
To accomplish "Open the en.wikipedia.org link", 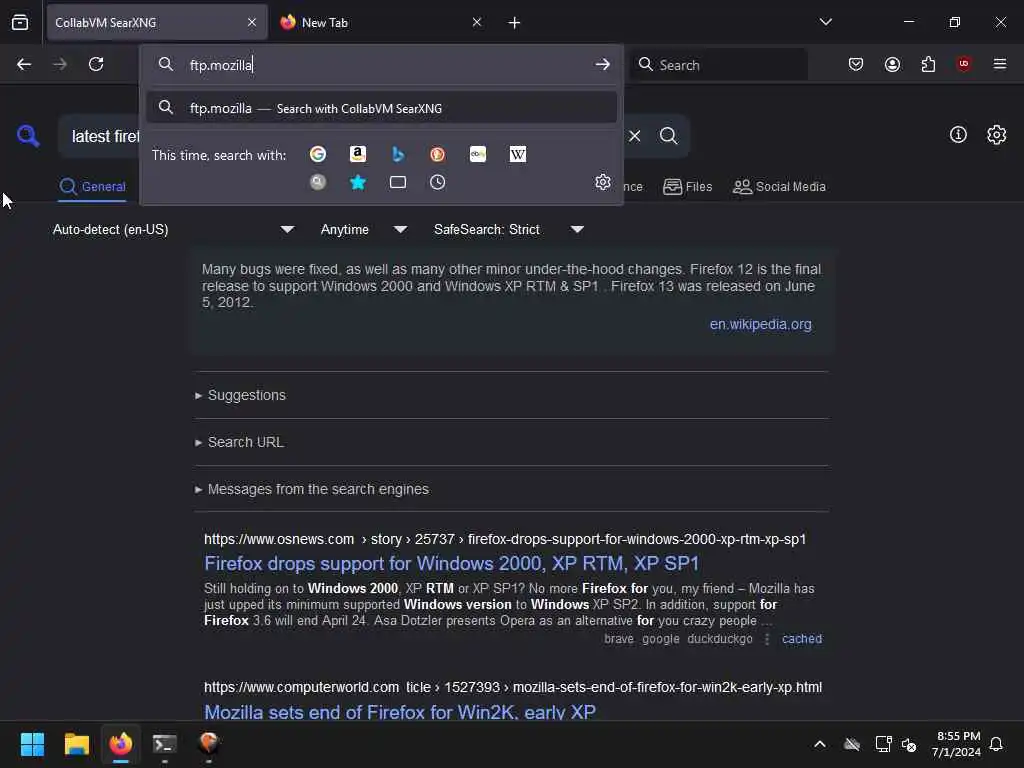I will point(760,325).
